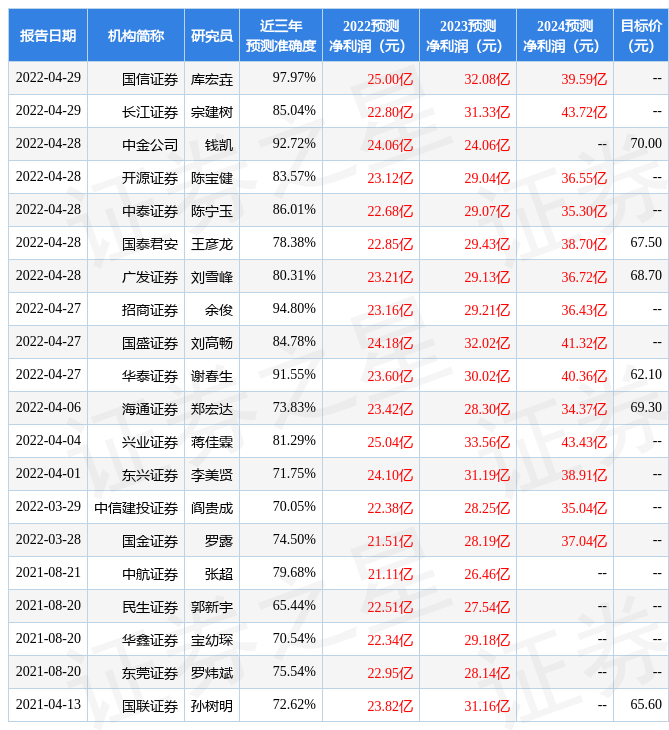The image size is (669, 730).
Task: Click the 机构简称 column header
Action: [x=136, y=35]
